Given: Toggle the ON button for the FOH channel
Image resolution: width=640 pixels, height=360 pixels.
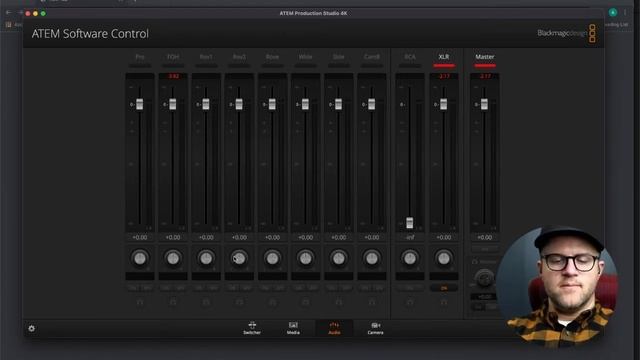Looking at the screenshot, I should point(166,288).
